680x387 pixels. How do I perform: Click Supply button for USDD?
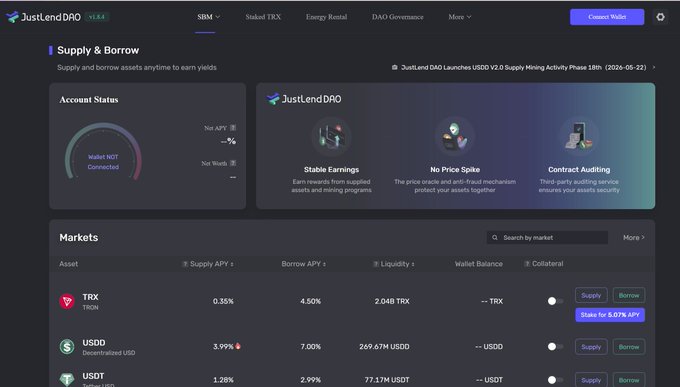(591, 347)
